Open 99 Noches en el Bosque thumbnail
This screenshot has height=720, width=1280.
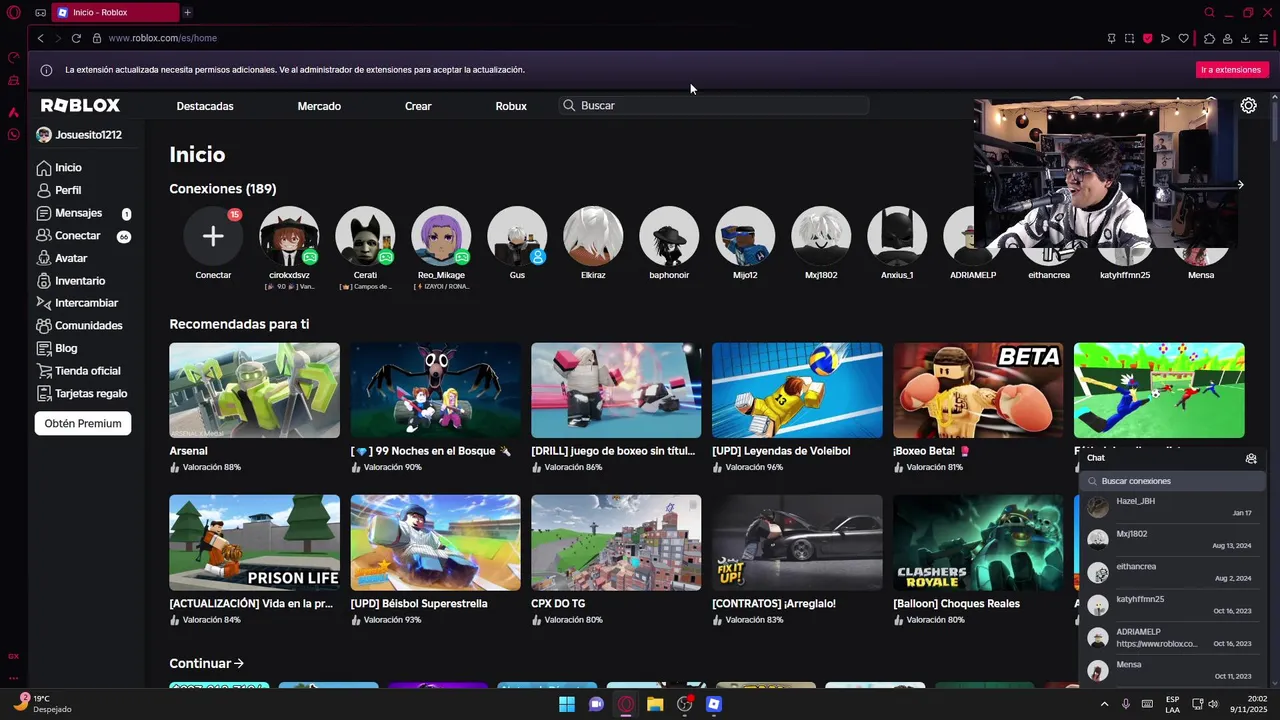(435, 390)
